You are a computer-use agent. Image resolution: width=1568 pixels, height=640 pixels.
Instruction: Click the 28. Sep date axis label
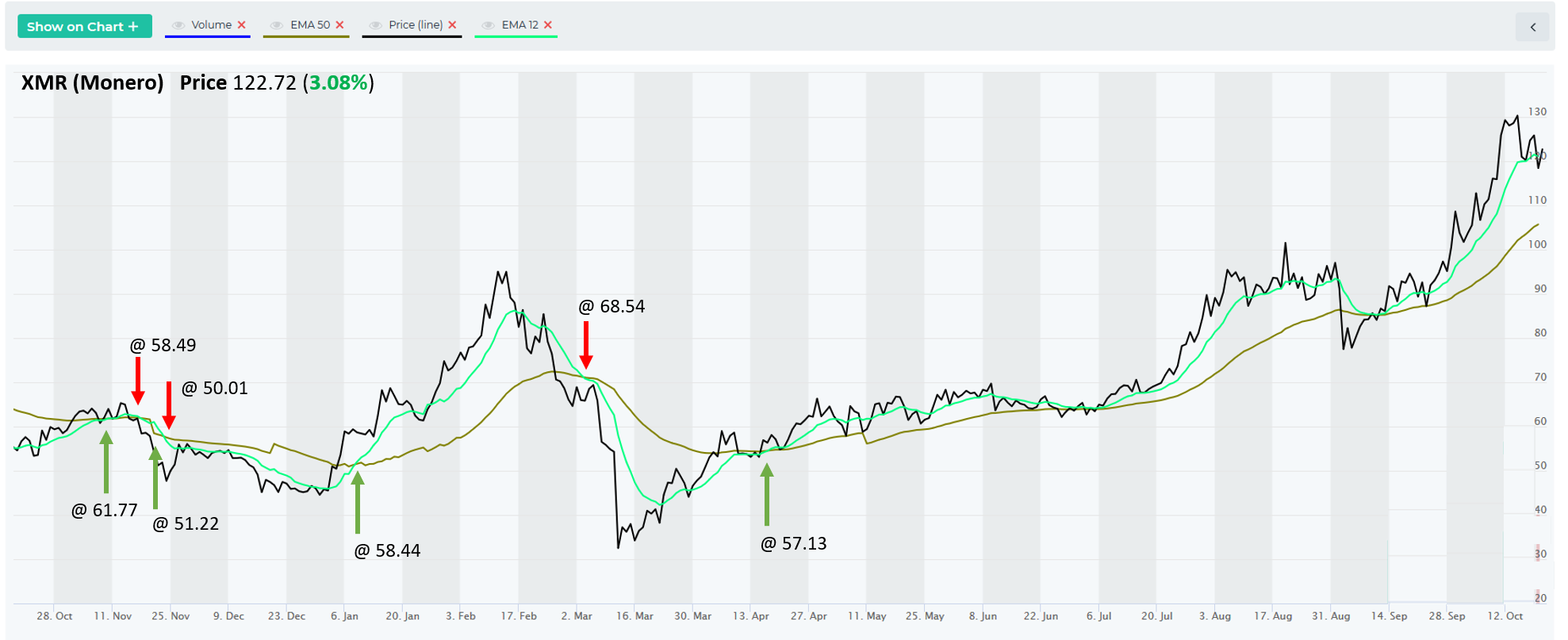(1447, 616)
